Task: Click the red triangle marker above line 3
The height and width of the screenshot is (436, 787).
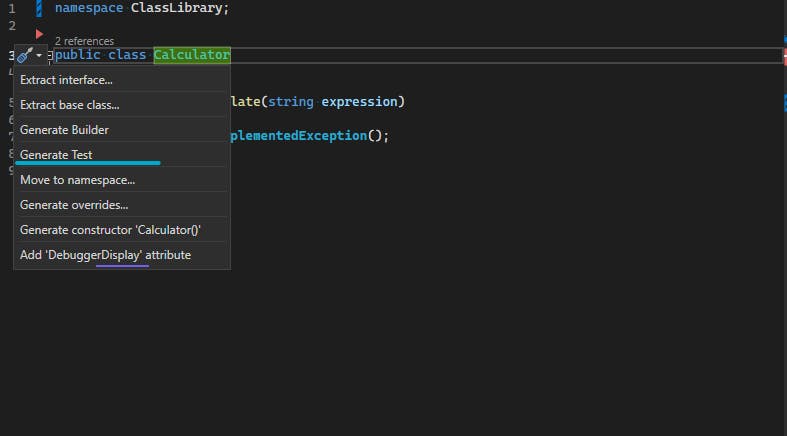Action: point(40,34)
